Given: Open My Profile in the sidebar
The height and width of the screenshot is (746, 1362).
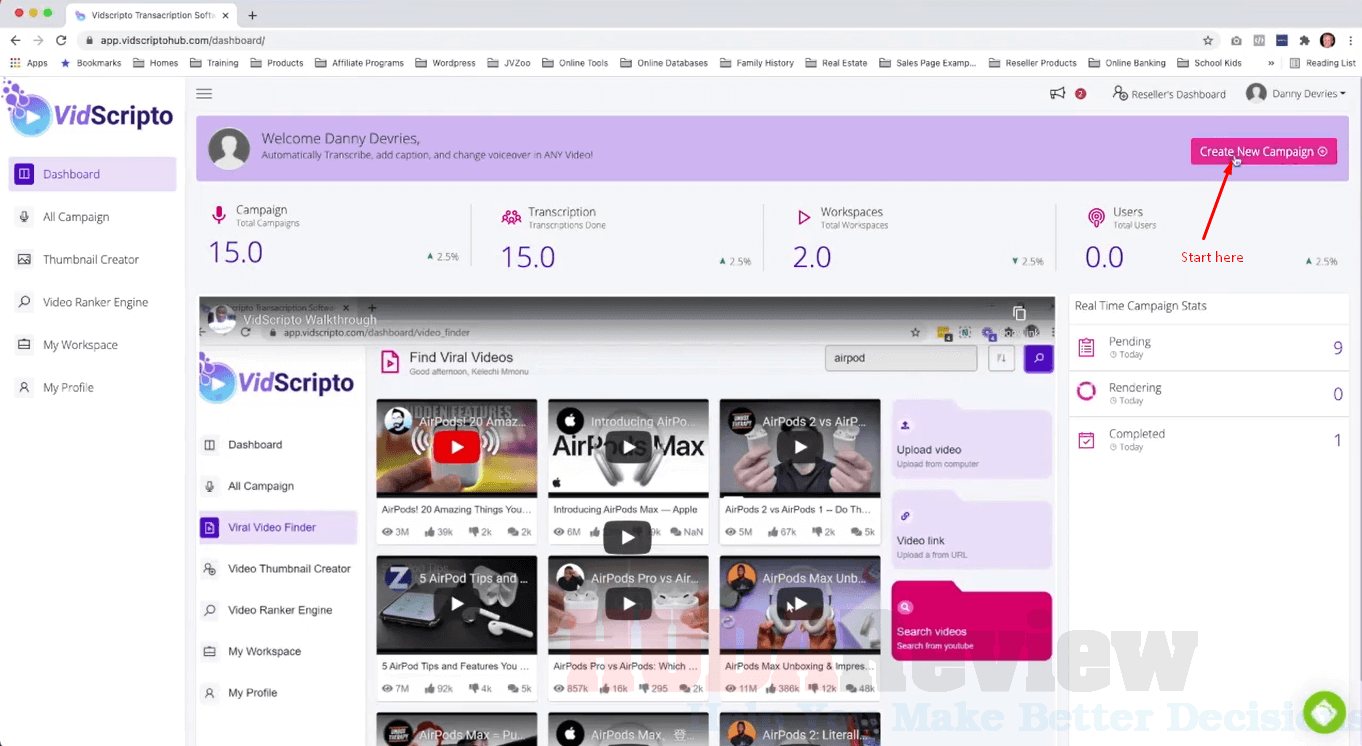Looking at the screenshot, I should click(93, 387).
